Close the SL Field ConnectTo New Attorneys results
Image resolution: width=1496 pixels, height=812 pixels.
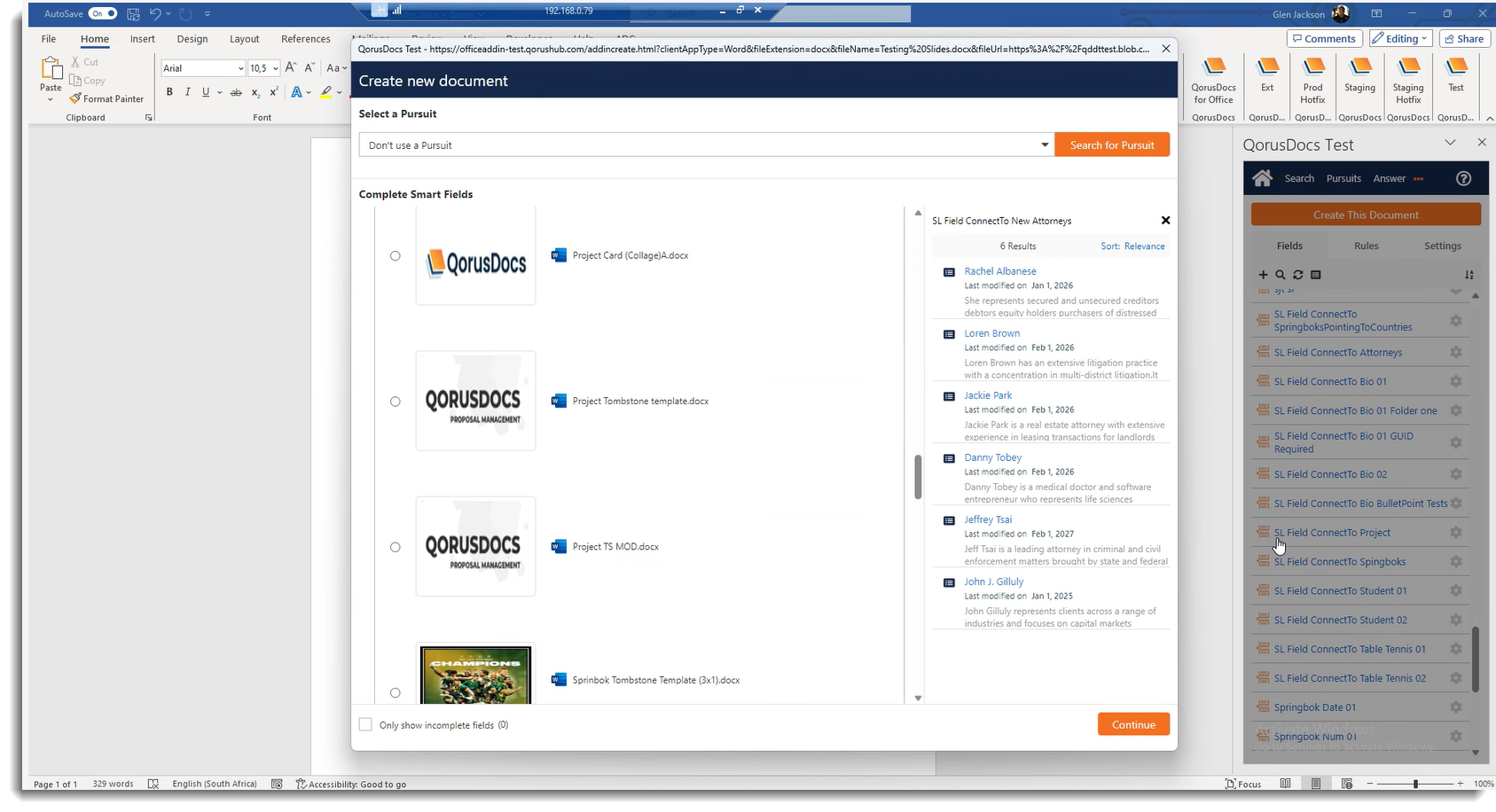(1165, 221)
